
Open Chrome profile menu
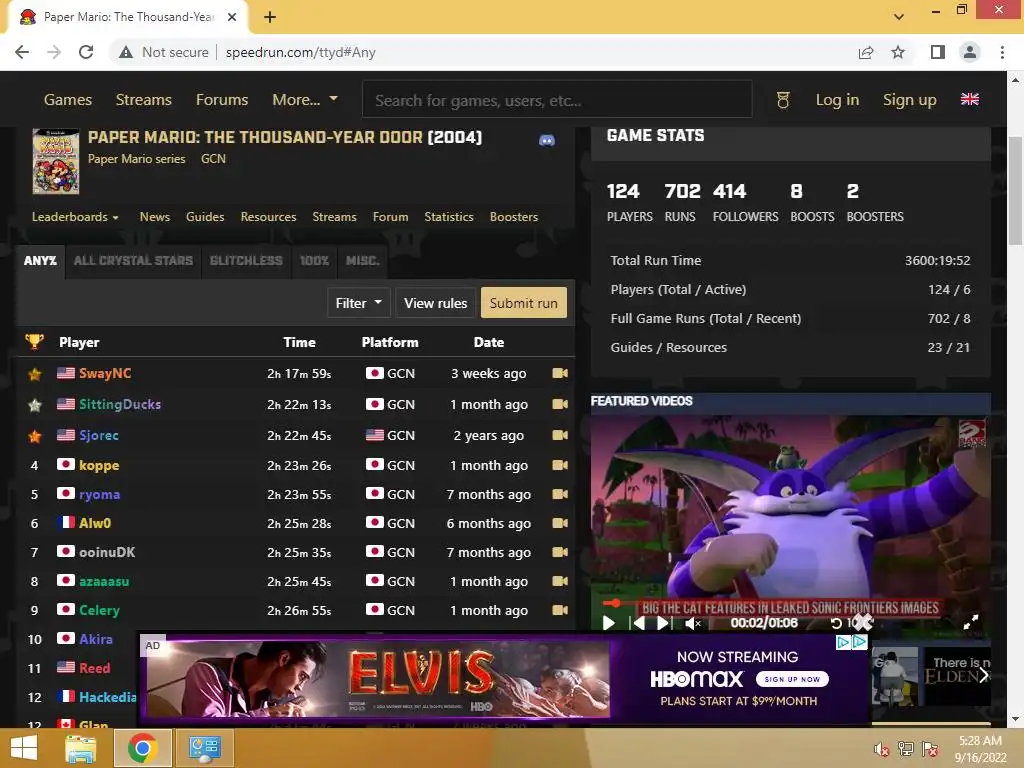tap(970, 52)
